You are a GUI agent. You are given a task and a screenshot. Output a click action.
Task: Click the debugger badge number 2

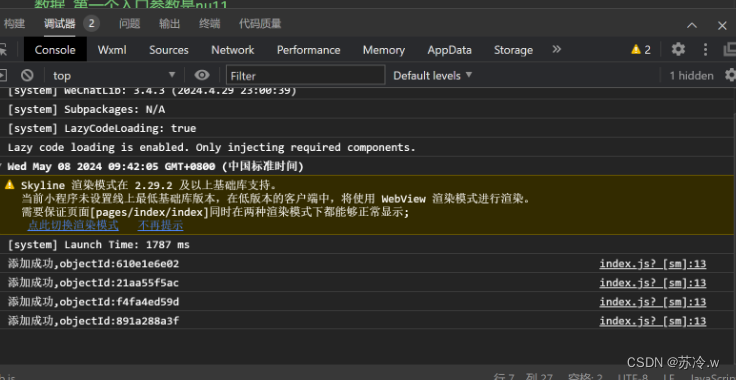coord(92,23)
